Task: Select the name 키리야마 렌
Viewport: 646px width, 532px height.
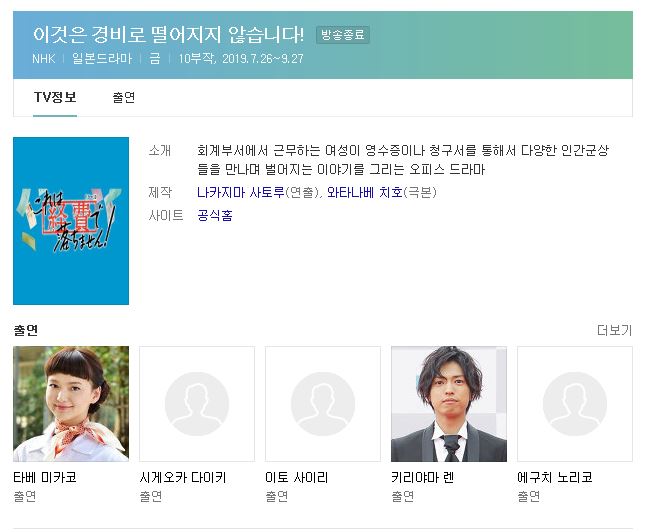Action: click(x=423, y=478)
